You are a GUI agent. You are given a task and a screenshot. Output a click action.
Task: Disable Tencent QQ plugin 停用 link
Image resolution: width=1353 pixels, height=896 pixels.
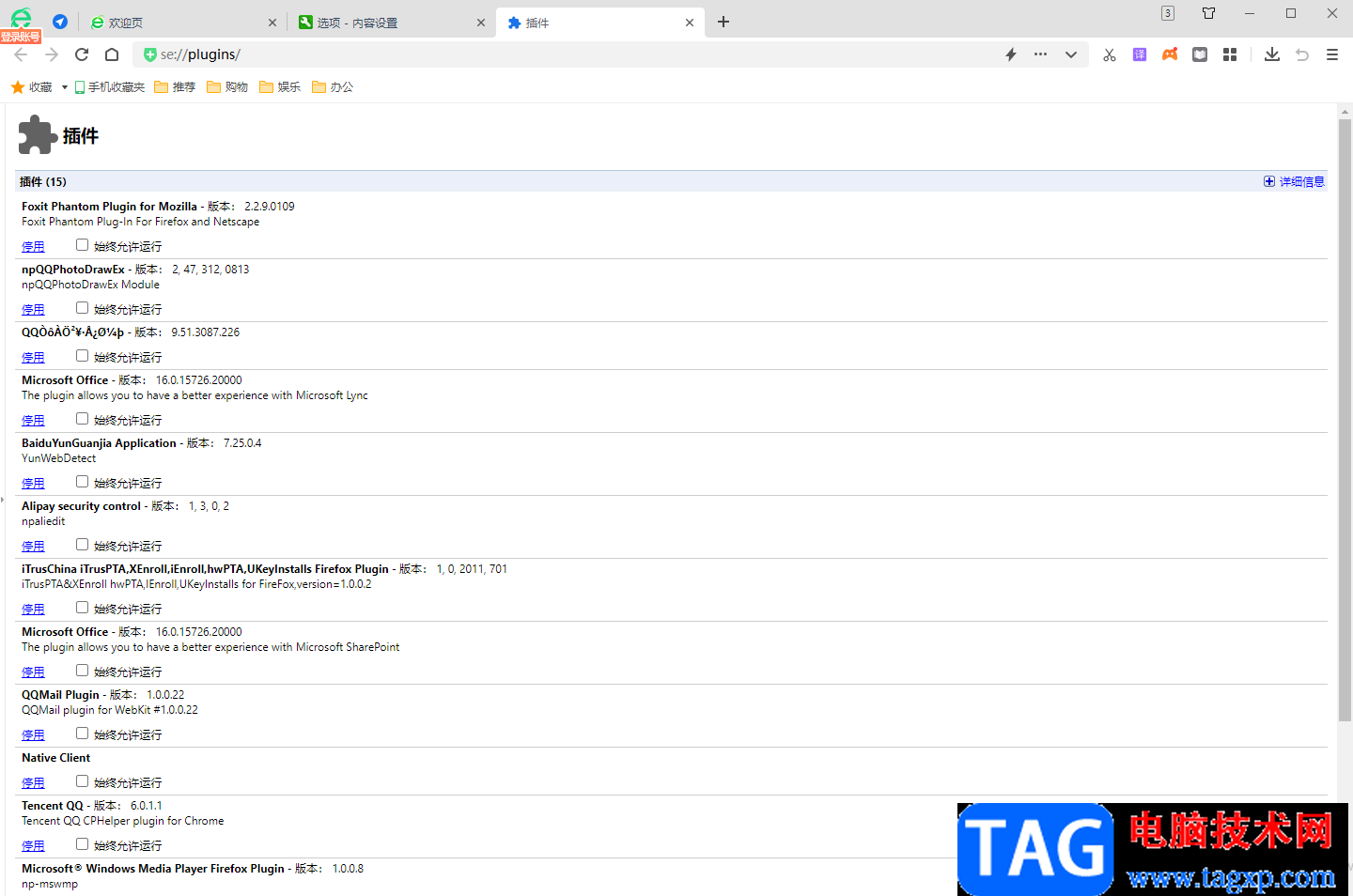(x=33, y=846)
